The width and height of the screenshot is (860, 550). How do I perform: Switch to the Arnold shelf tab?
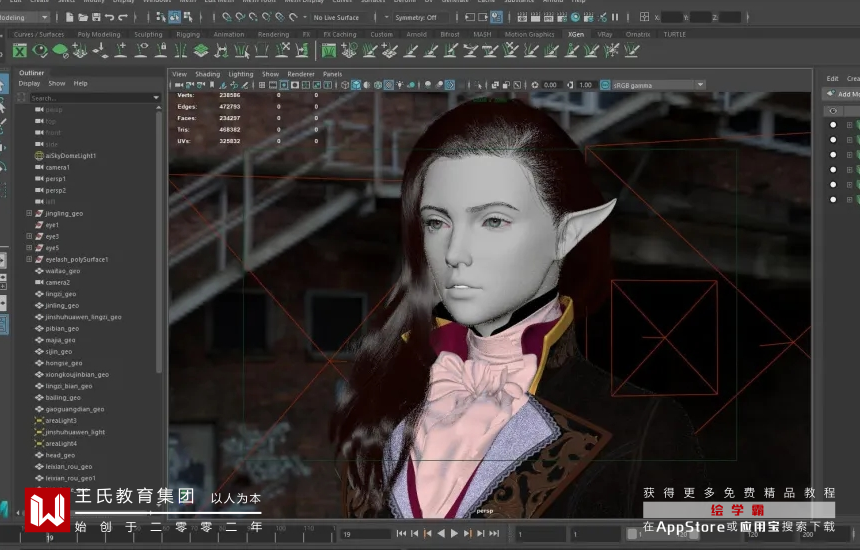pos(416,34)
